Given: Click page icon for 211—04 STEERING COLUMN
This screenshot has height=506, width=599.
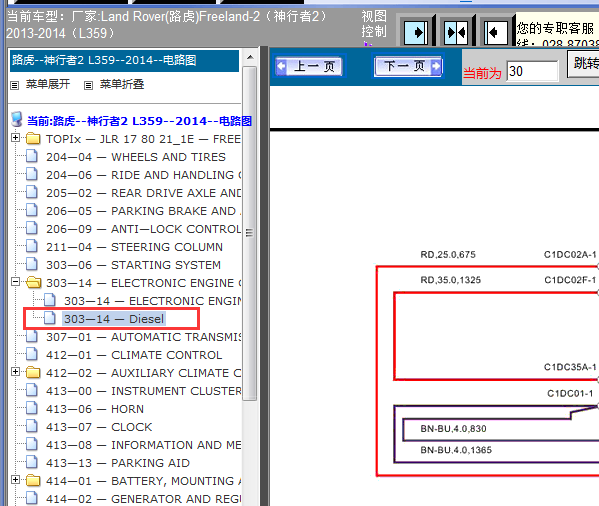Looking at the screenshot, I should (32, 246).
